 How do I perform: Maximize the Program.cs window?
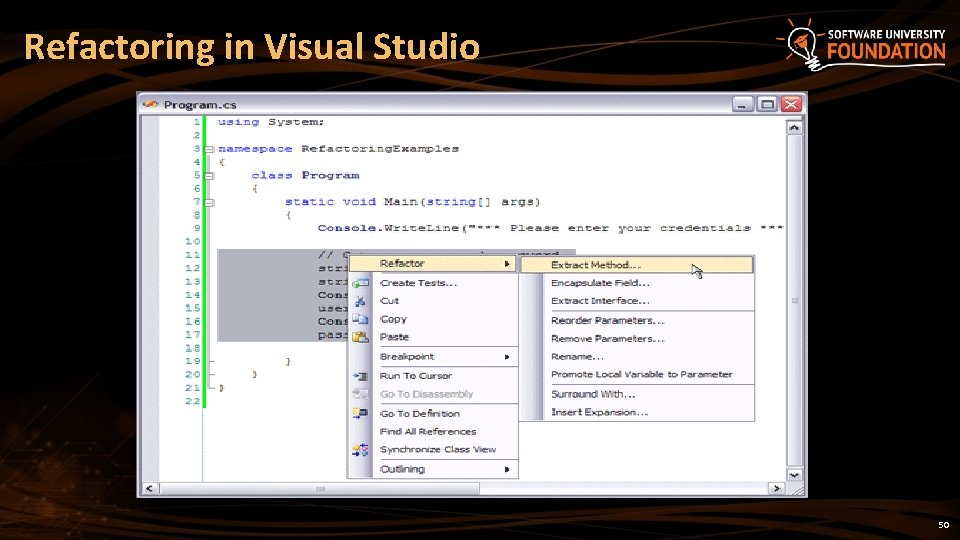tap(767, 104)
